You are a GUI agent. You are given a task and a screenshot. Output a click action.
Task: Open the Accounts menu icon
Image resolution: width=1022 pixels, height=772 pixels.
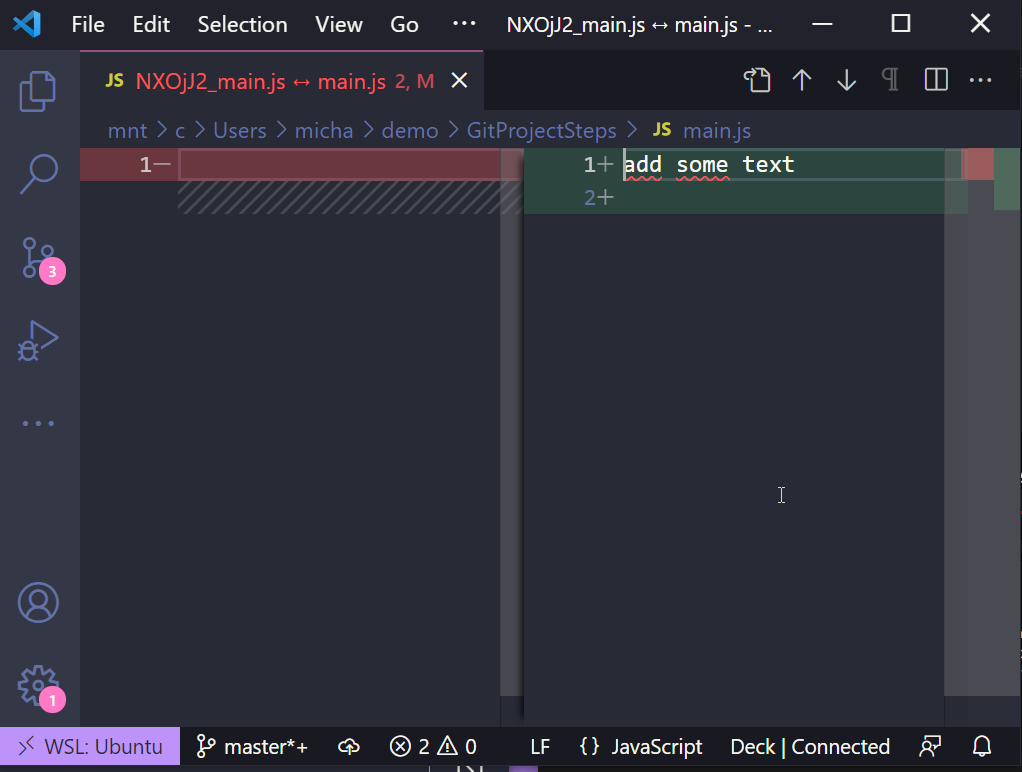39,603
